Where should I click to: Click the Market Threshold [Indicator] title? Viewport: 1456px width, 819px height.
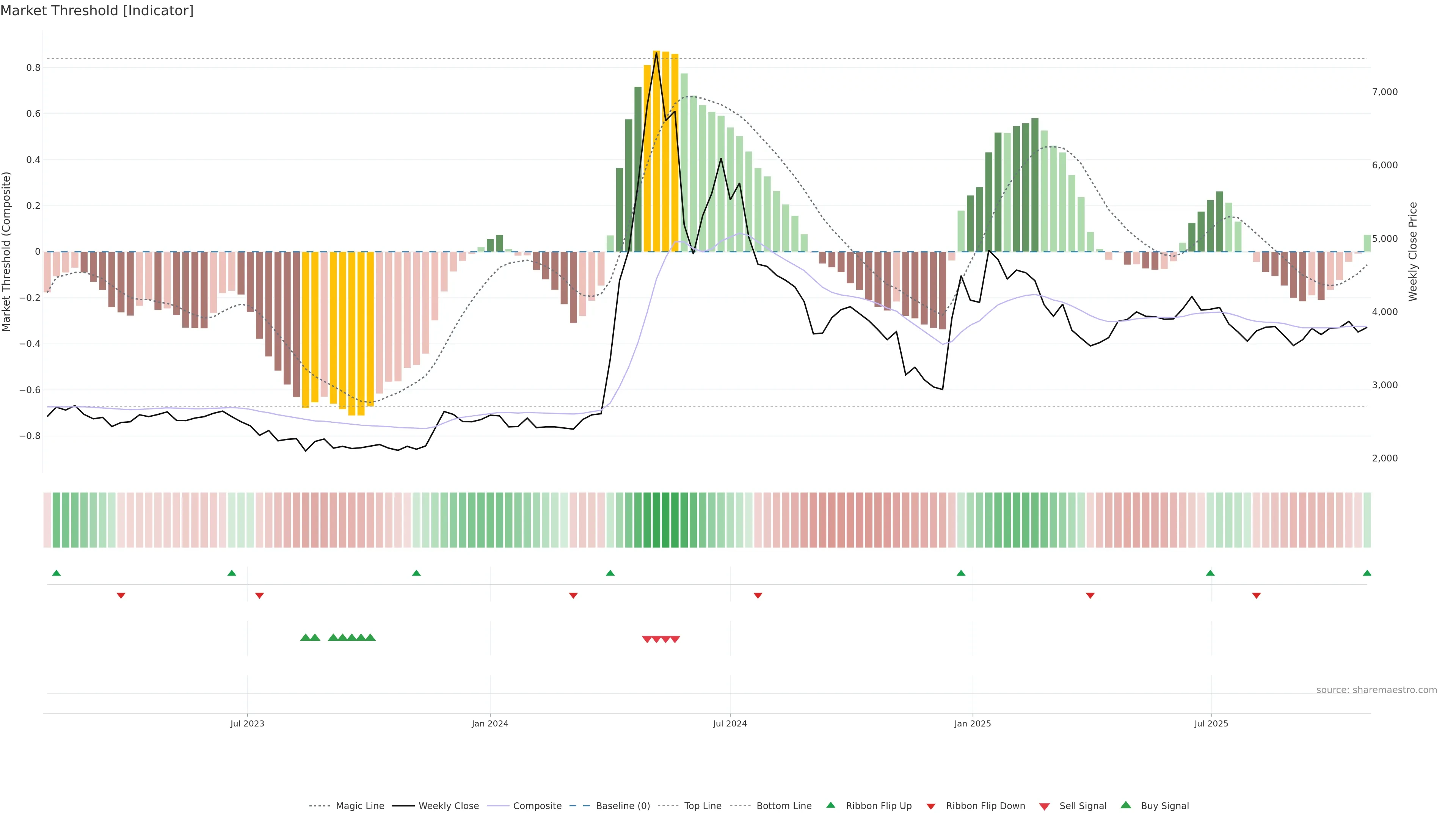point(97,11)
